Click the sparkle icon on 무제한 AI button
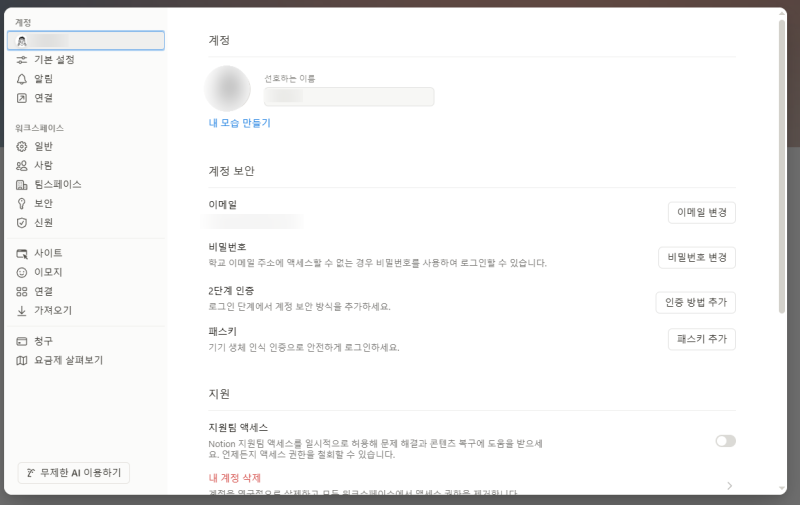This screenshot has width=800, height=505. coord(31,473)
